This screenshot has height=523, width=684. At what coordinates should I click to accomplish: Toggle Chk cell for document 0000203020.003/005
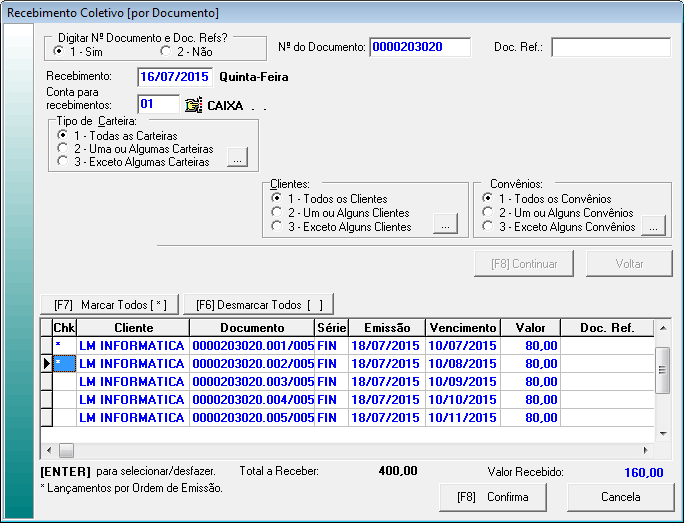point(64,382)
